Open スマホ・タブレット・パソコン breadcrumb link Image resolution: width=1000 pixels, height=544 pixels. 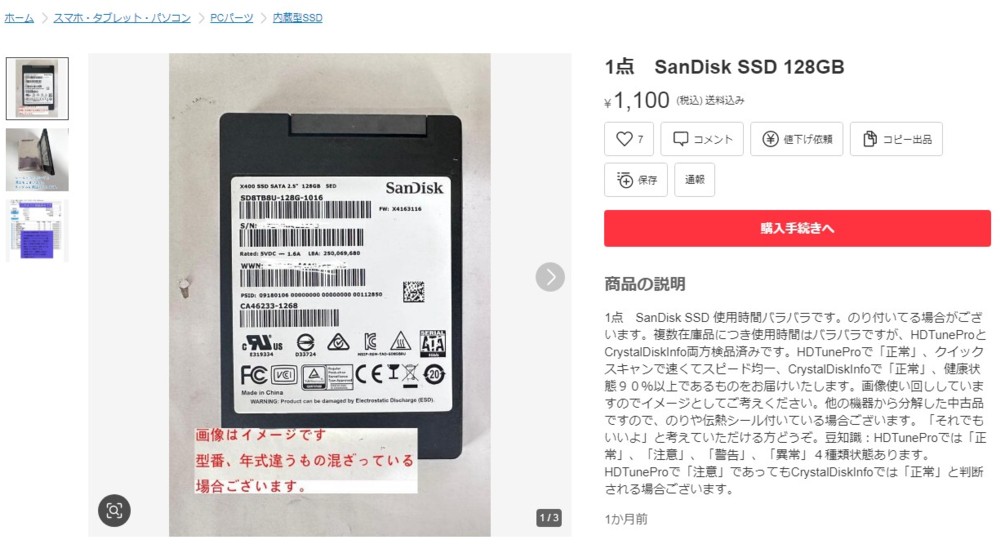pyautogui.click(x=122, y=18)
